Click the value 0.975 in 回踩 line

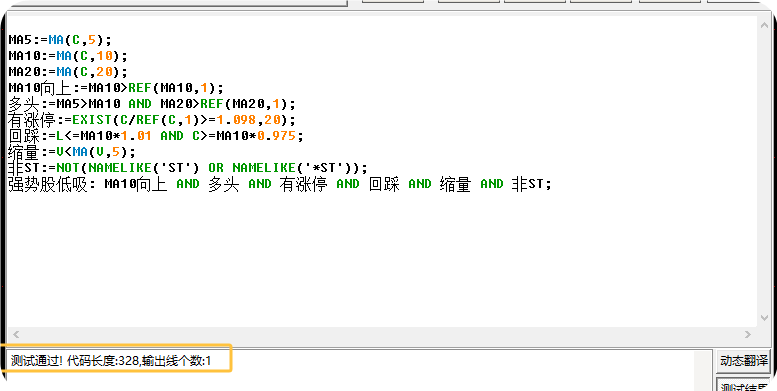point(277,136)
